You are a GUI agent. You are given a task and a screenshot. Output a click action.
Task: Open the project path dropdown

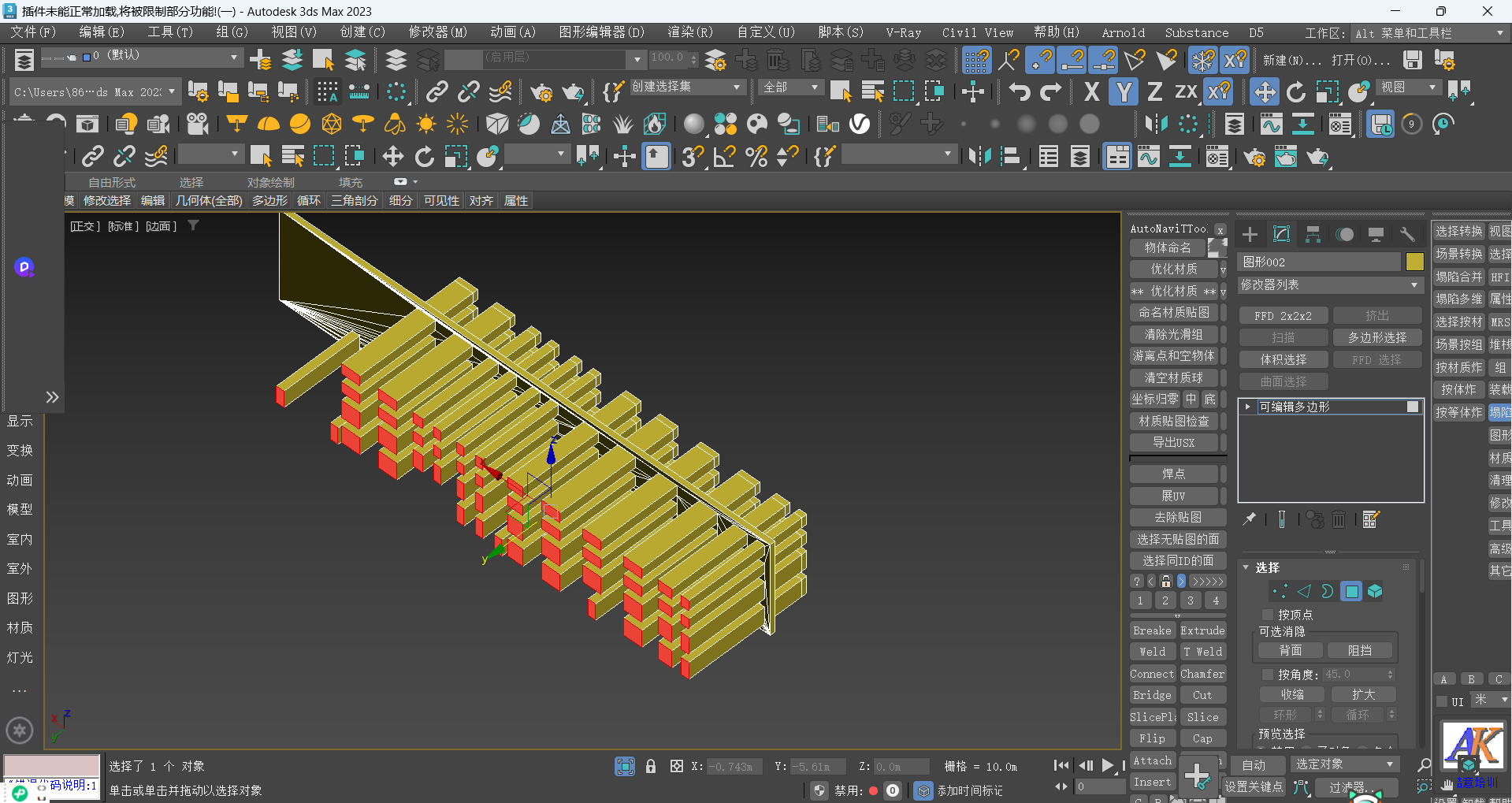coord(95,92)
